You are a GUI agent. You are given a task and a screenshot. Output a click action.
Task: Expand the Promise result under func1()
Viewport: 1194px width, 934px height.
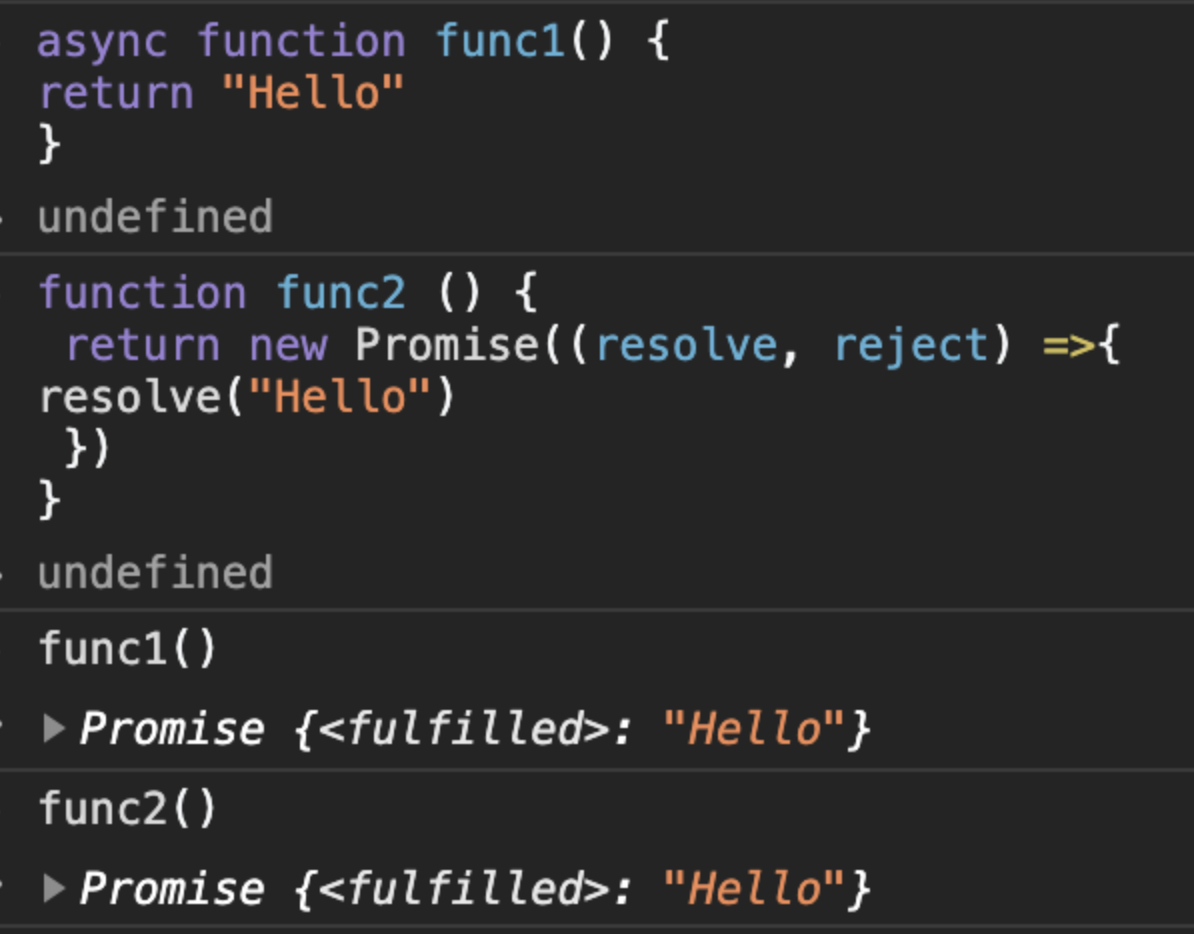(54, 729)
